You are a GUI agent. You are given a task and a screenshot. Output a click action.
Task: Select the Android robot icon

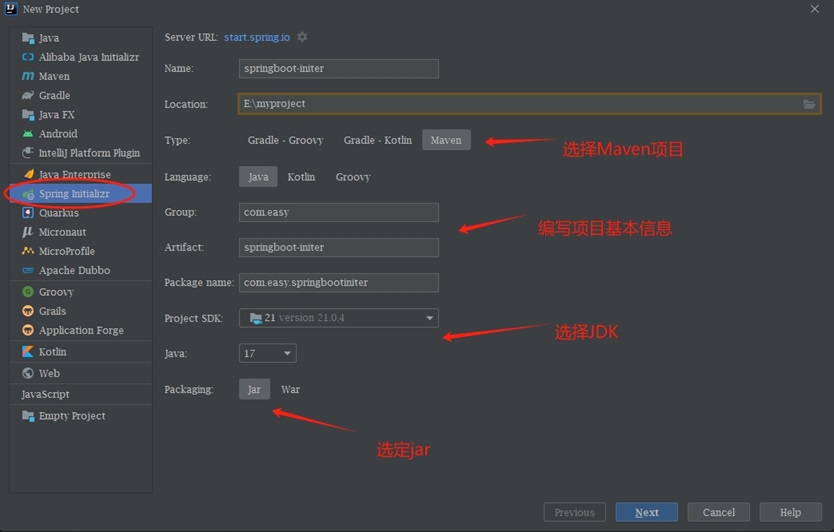28,134
